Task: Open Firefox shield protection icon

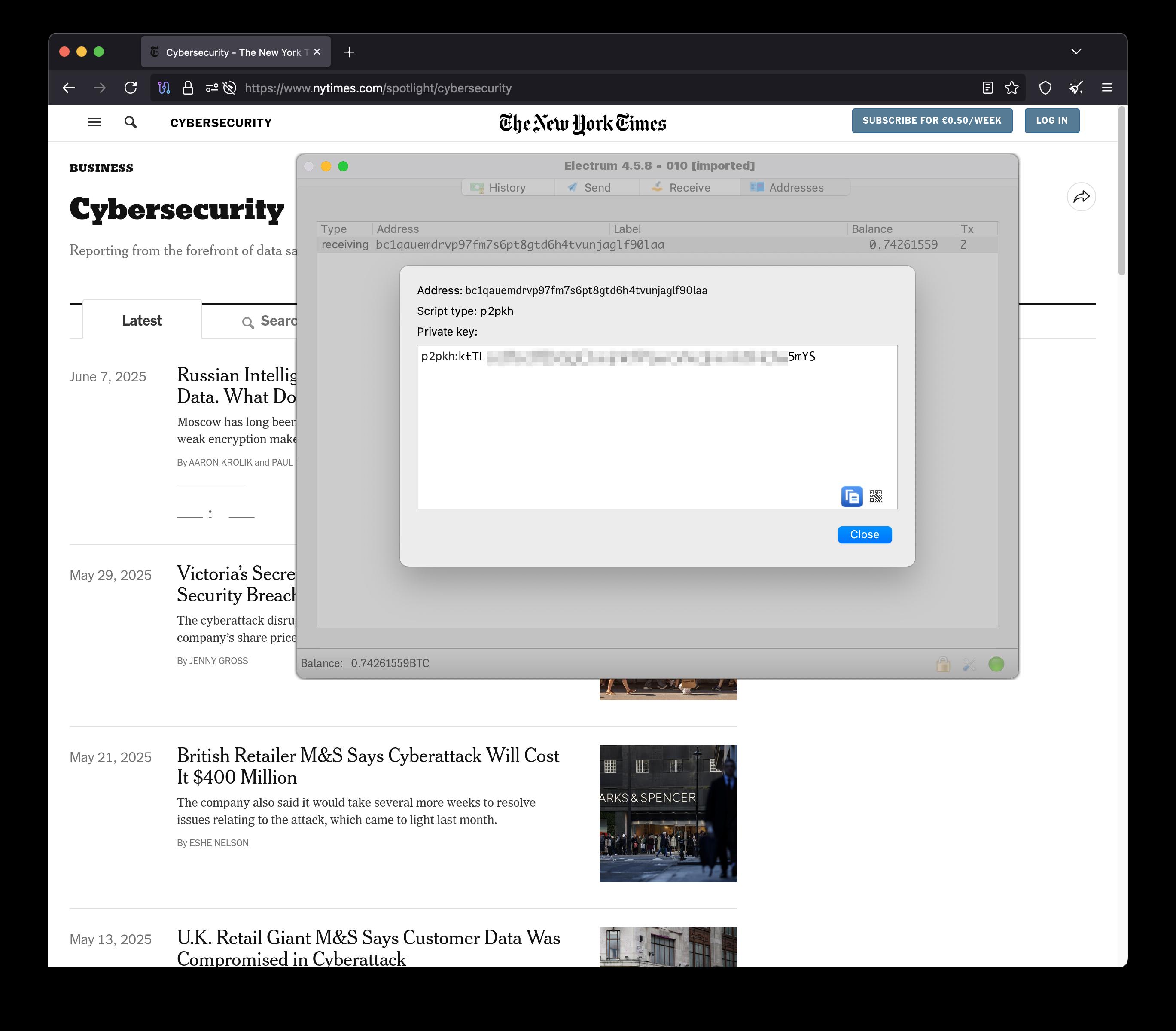Action: [x=1045, y=88]
